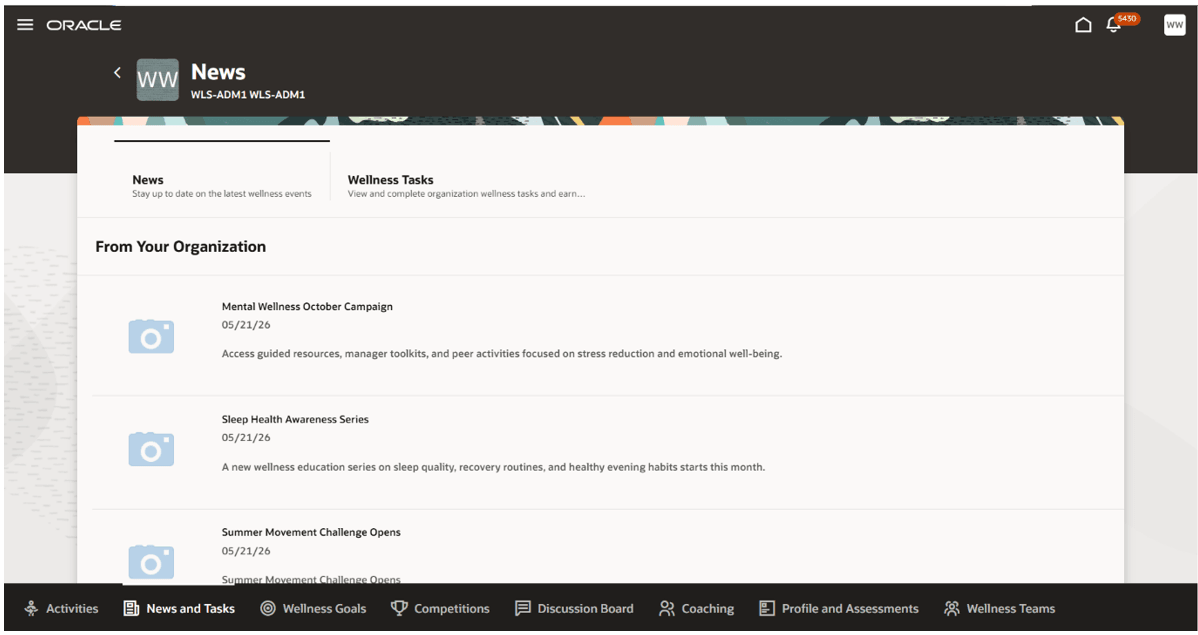Image resolution: width=1198 pixels, height=635 pixels.
Task: Click the Oracle logo
Action: (x=84, y=25)
